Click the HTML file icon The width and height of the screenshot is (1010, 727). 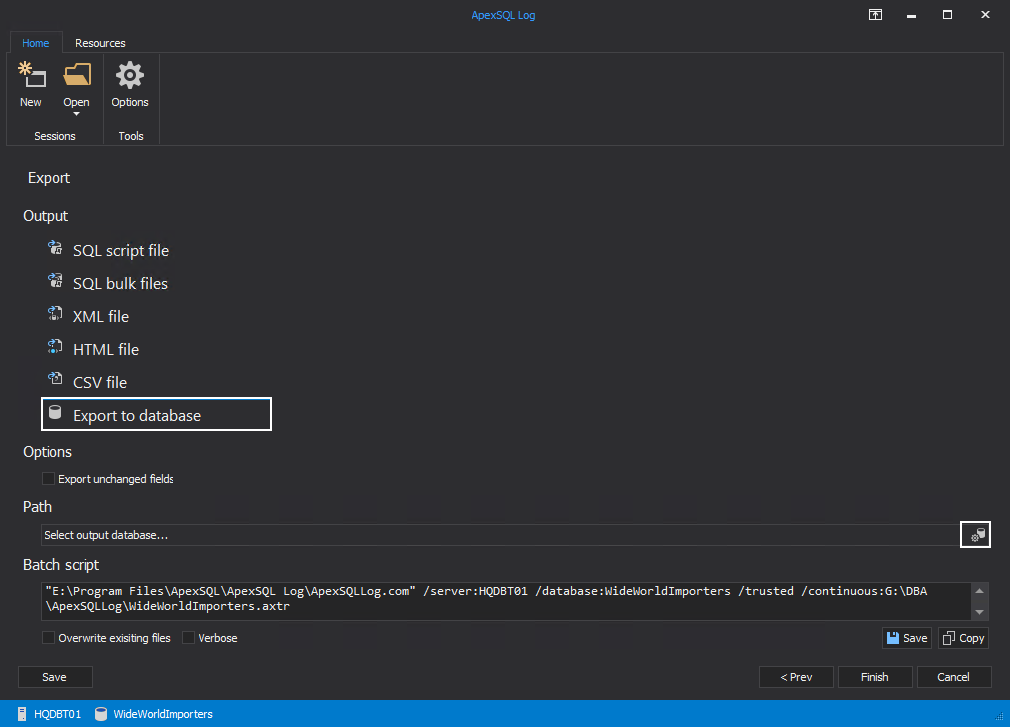coord(55,347)
